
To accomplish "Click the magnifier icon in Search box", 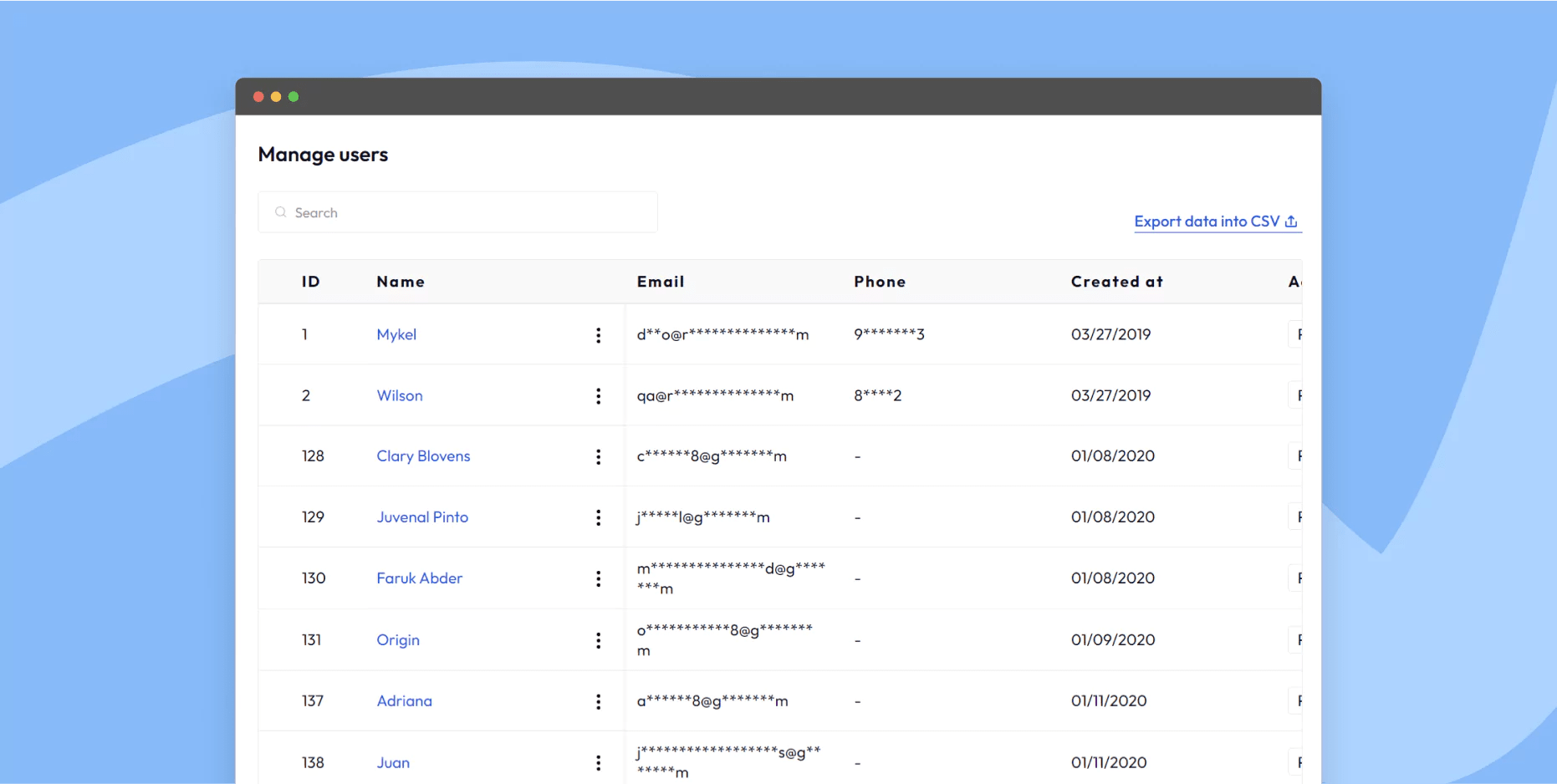I will coord(281,212).
